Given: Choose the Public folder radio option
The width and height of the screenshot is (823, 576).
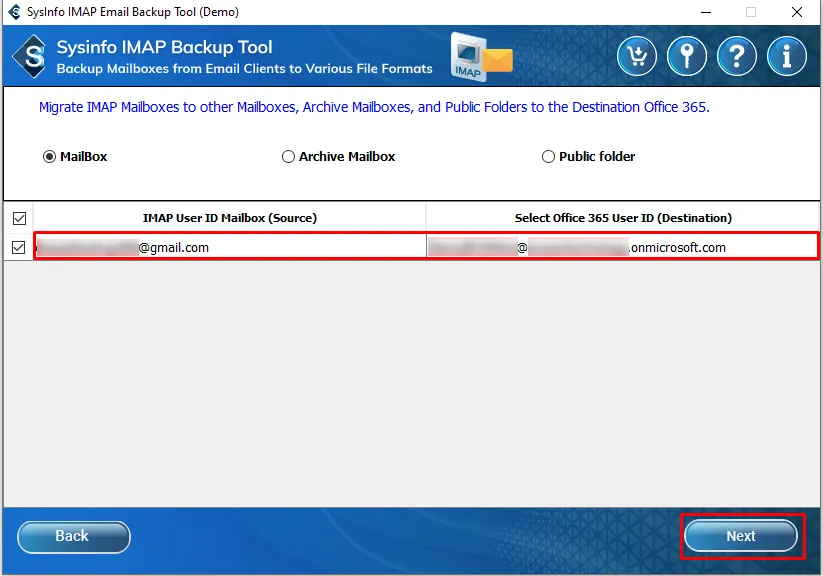Looking at the screenshot, I should pos(548,157).
